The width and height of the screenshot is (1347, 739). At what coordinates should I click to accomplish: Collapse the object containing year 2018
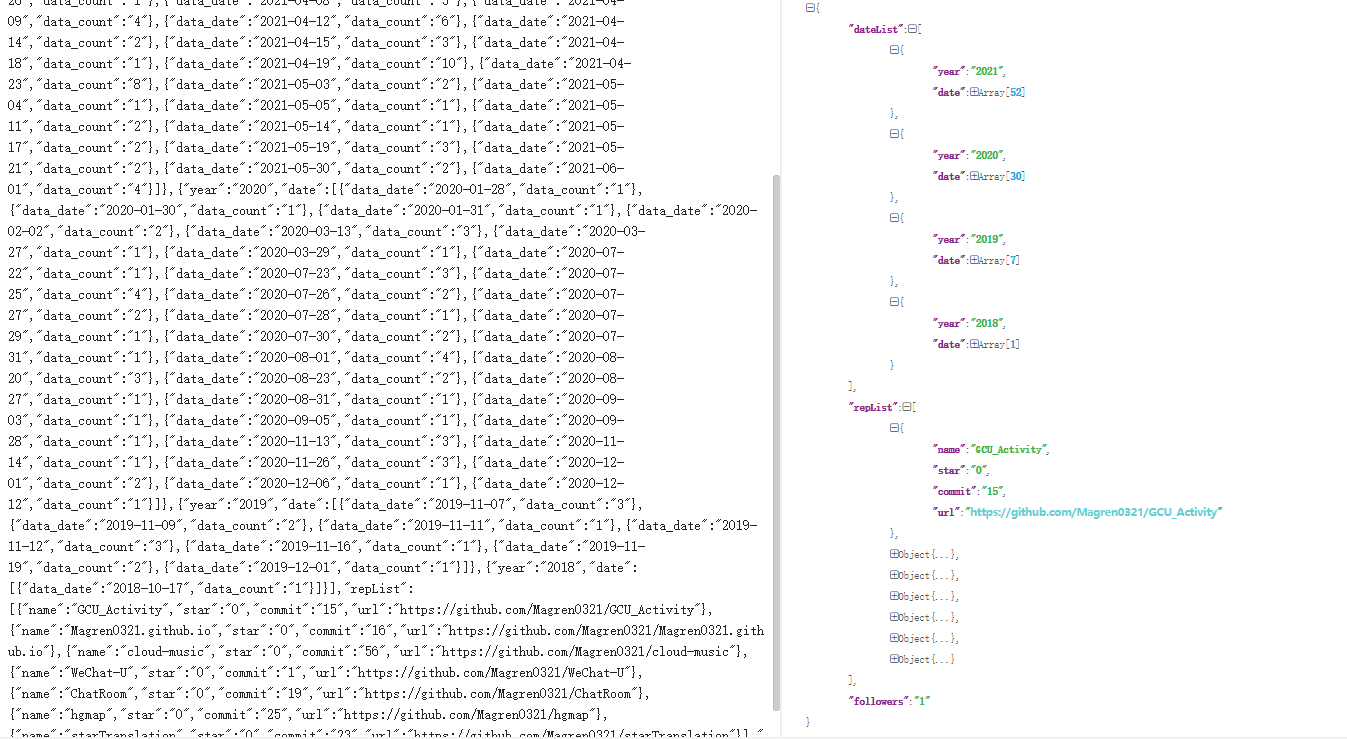[894, 302]
